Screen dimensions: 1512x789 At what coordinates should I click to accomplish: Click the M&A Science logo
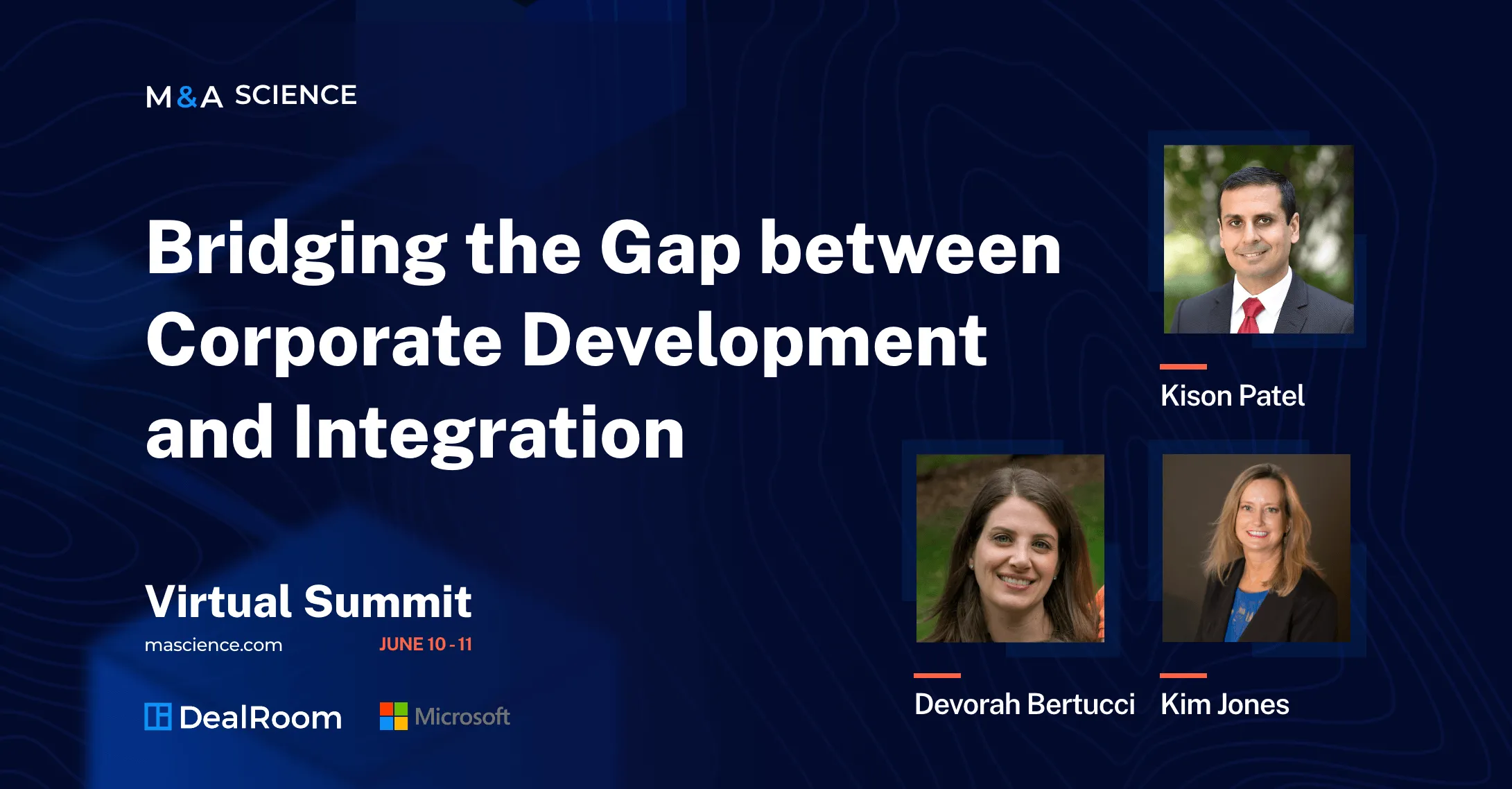coord(251,96)
